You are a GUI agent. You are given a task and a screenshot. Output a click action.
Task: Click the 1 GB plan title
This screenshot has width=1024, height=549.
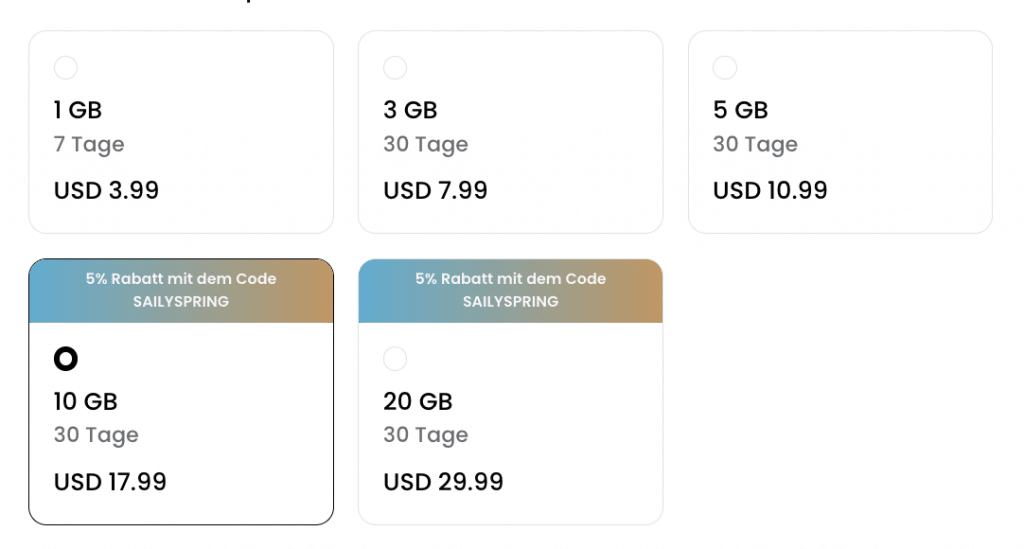[78, 110]
